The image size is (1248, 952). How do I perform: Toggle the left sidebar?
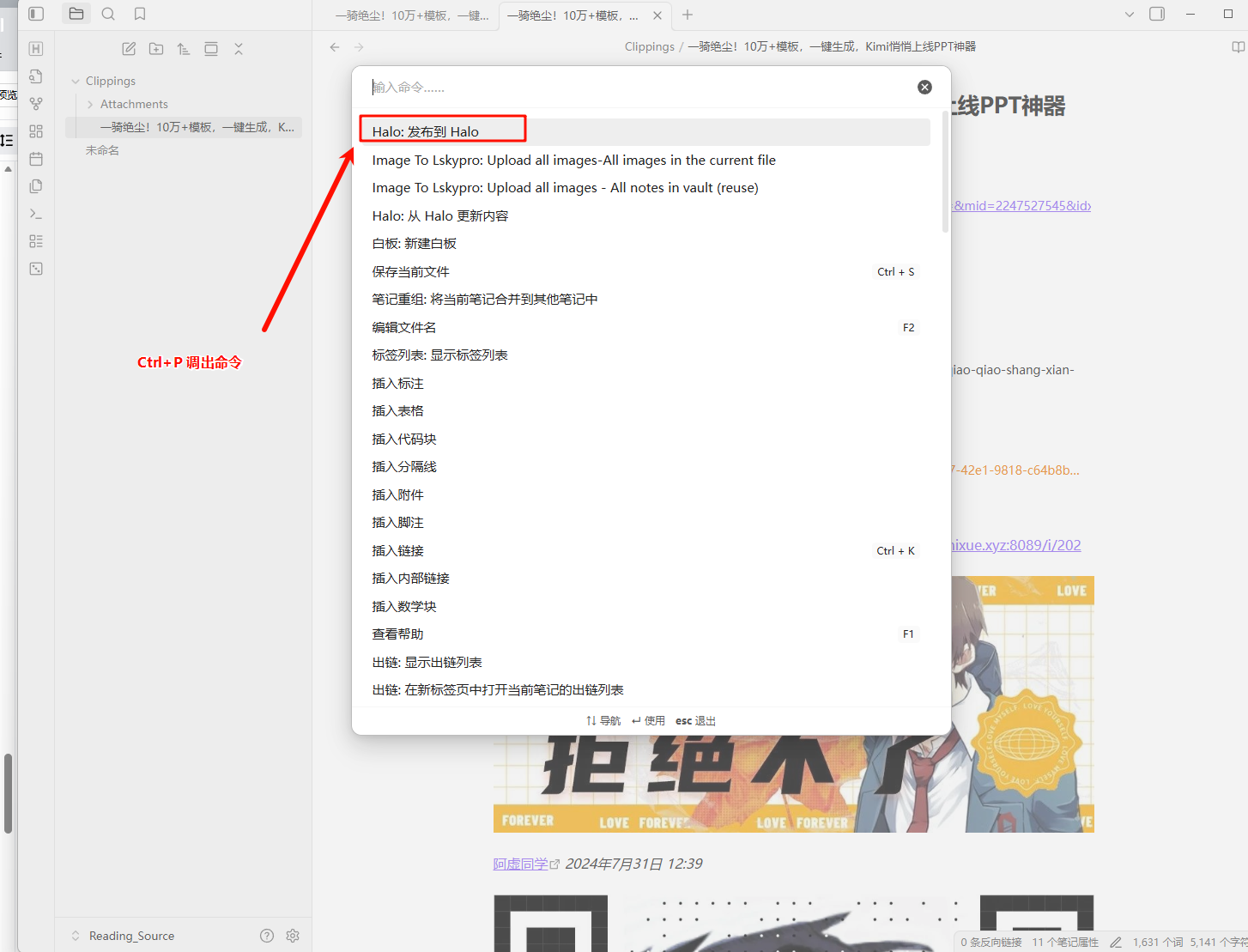(x=36, y=14)
